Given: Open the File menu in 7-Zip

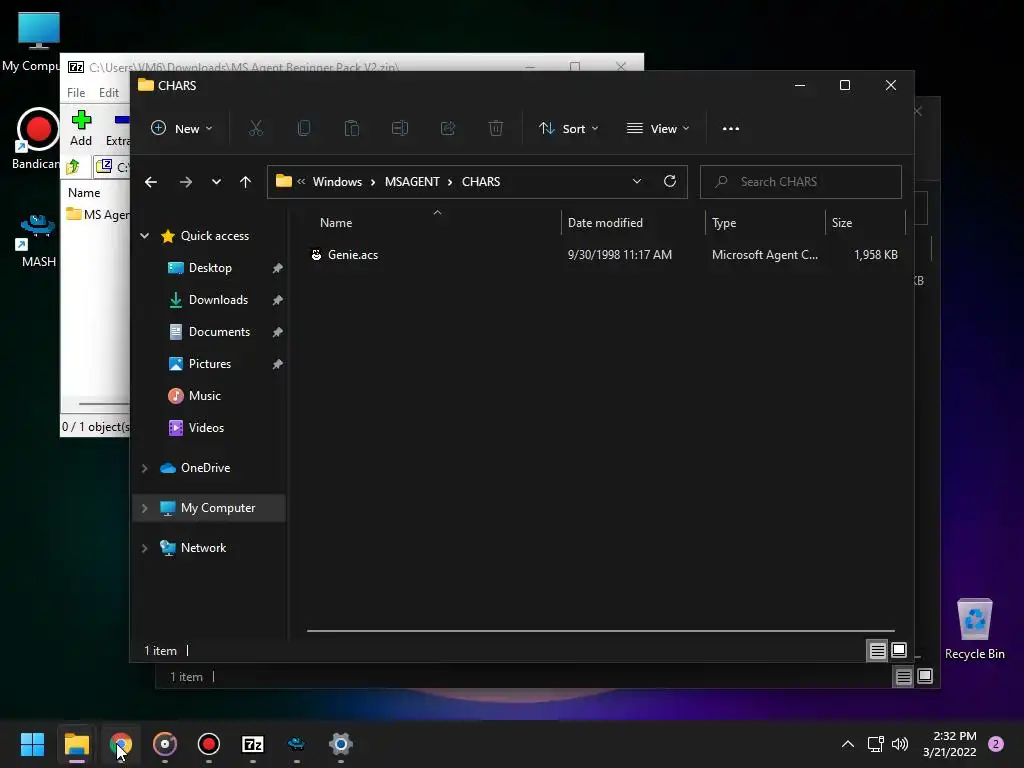Looking at the screenshot, I should tap(76, 93).
